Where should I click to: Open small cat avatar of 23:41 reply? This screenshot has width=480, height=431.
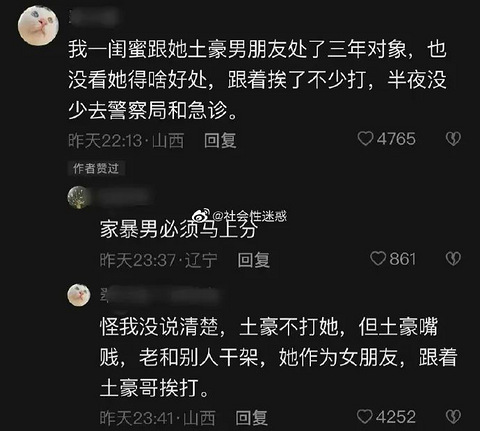click(x=79, y=295)
